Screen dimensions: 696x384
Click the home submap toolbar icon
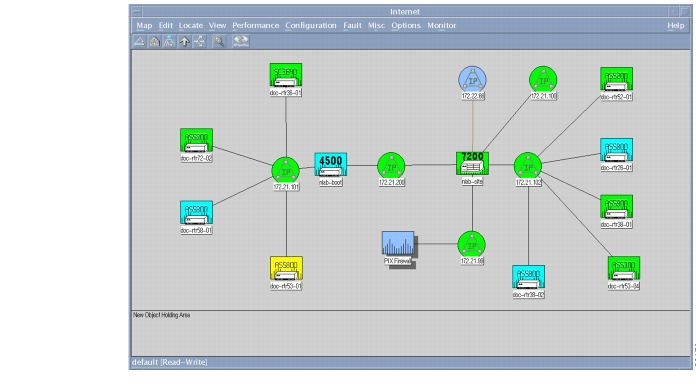154,41
